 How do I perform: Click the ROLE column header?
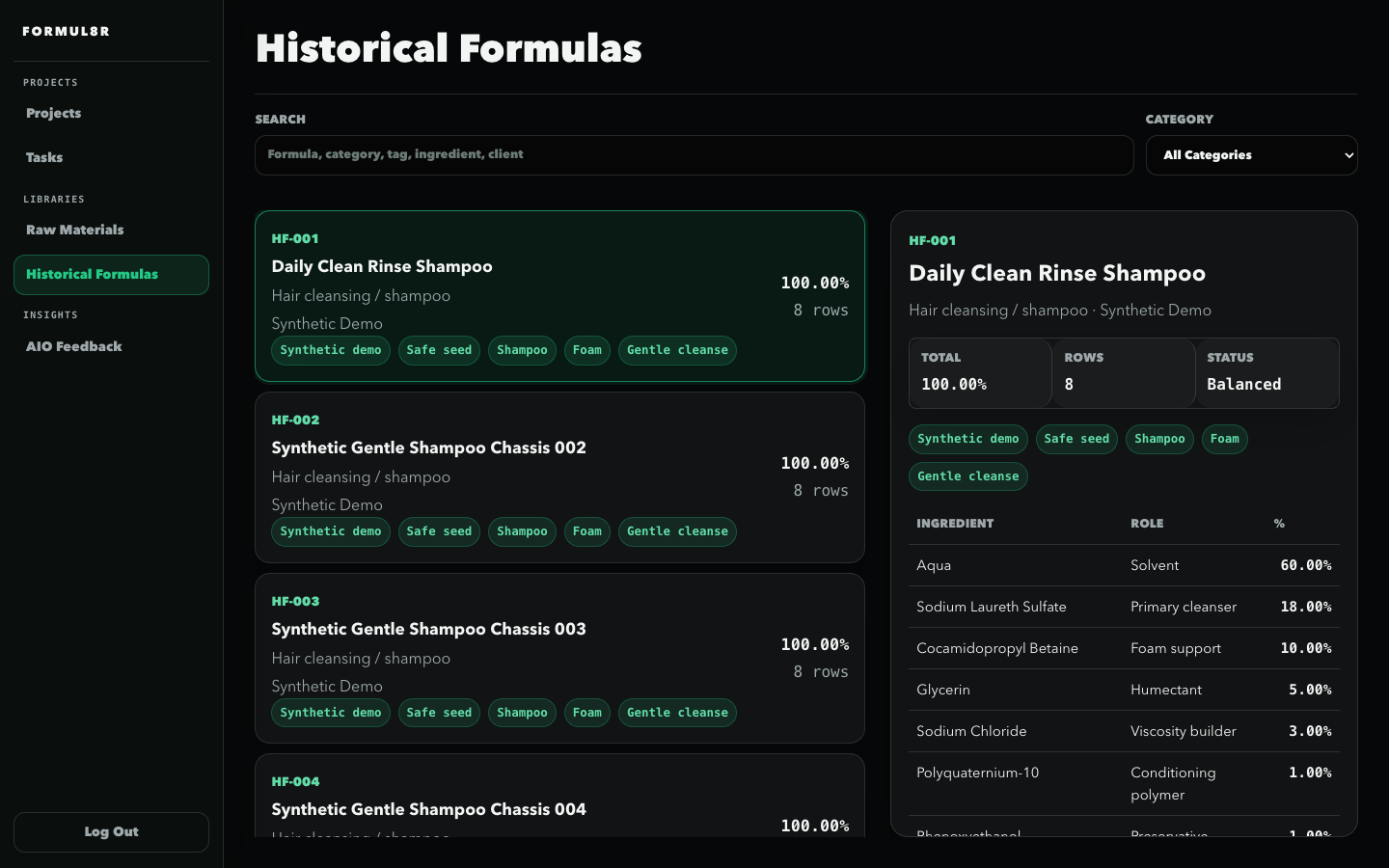click(1147, 524)
